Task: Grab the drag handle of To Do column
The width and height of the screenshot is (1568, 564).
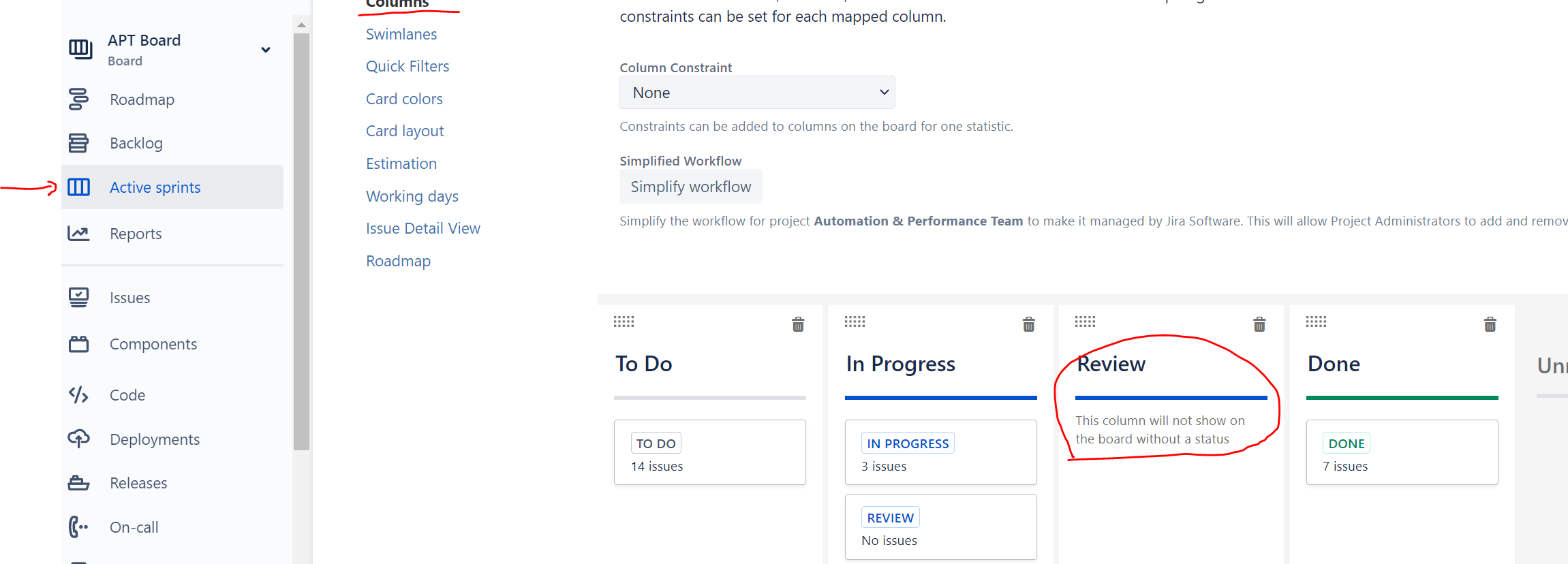Action: click(624, 322)
